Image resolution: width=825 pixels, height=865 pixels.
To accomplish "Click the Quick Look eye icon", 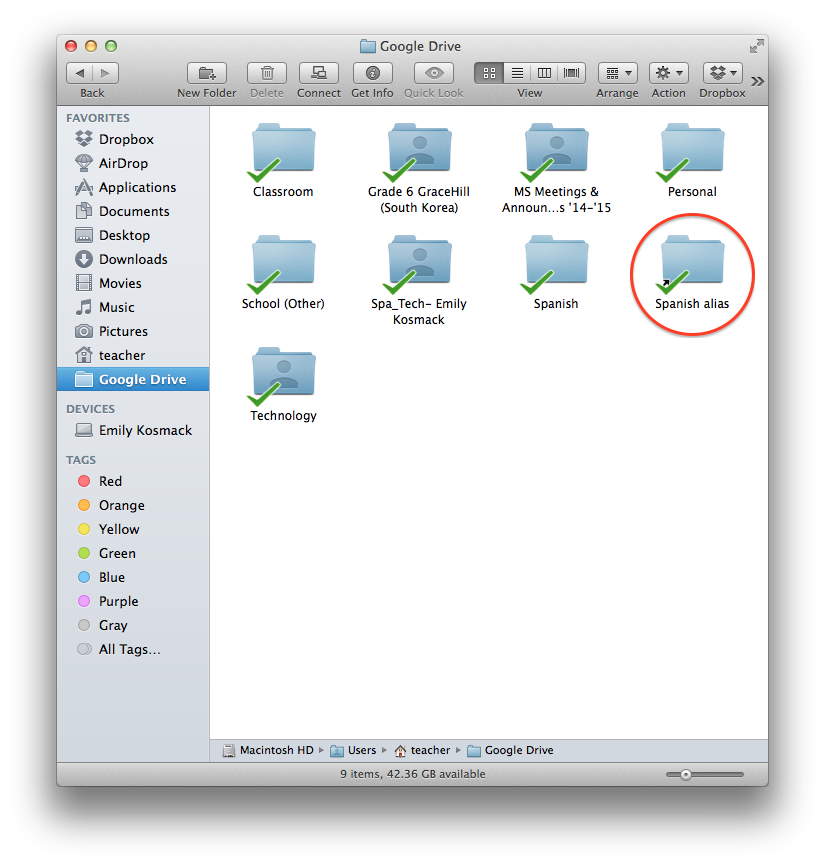I will pos(434,73).
